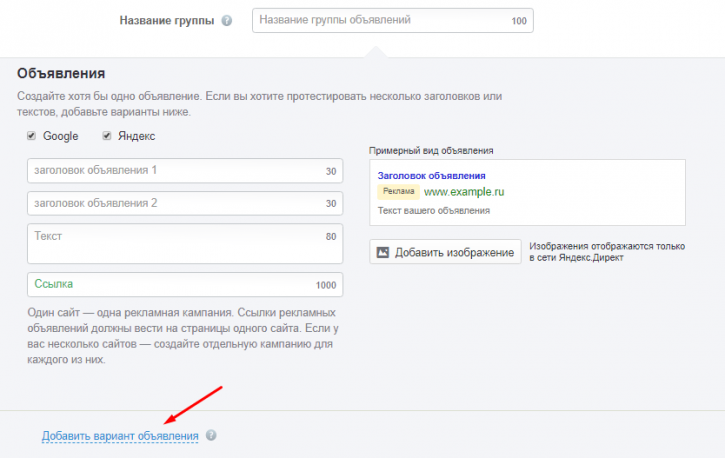This screenshot has width=725, height=458.
Task: Toggle the Google checkbox
Action: 31,135
